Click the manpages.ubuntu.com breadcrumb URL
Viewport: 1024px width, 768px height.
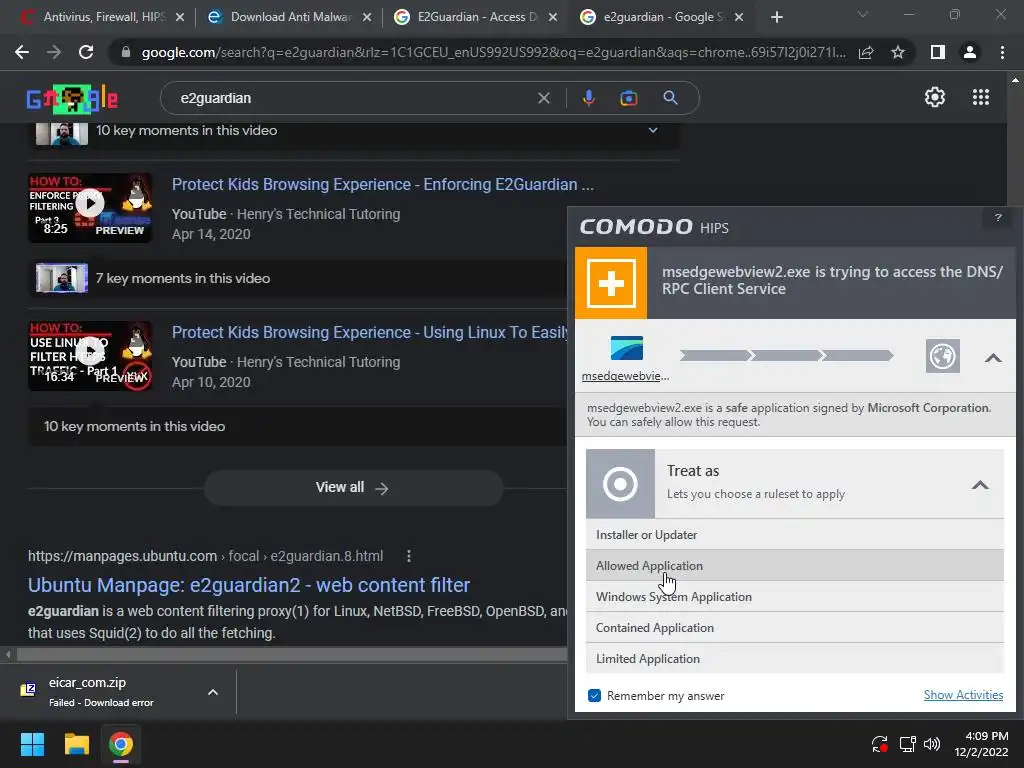(x=205, y=556)
